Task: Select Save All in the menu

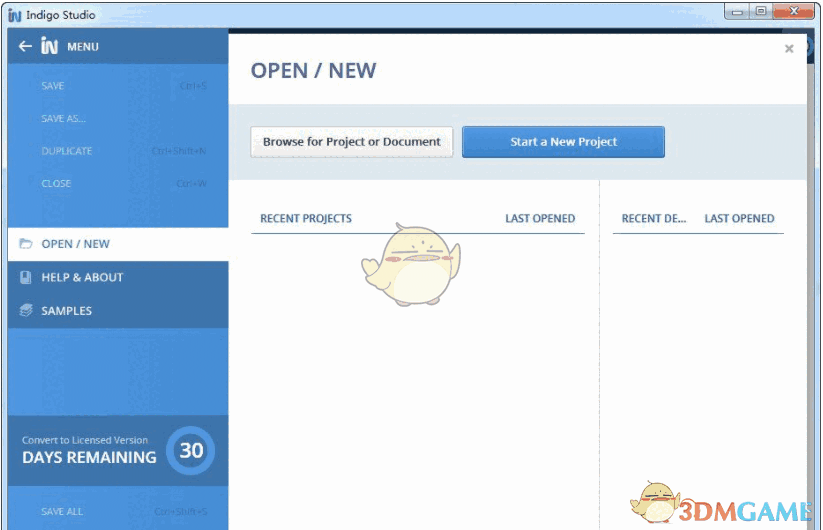Action: [118, 512]
